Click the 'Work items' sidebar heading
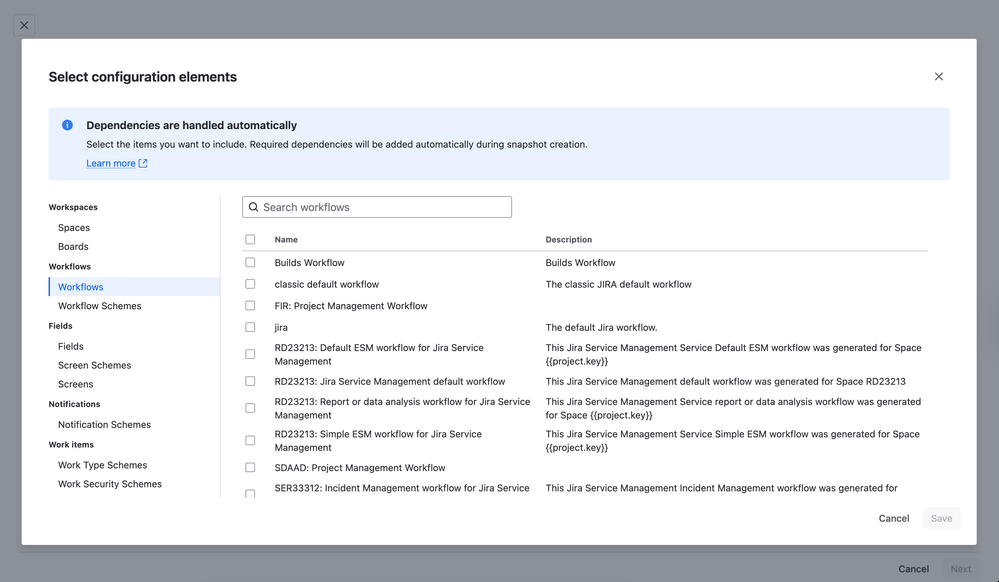Image resolution: width=999 pixels, height=582 pixels. click(x=71, y=445)
